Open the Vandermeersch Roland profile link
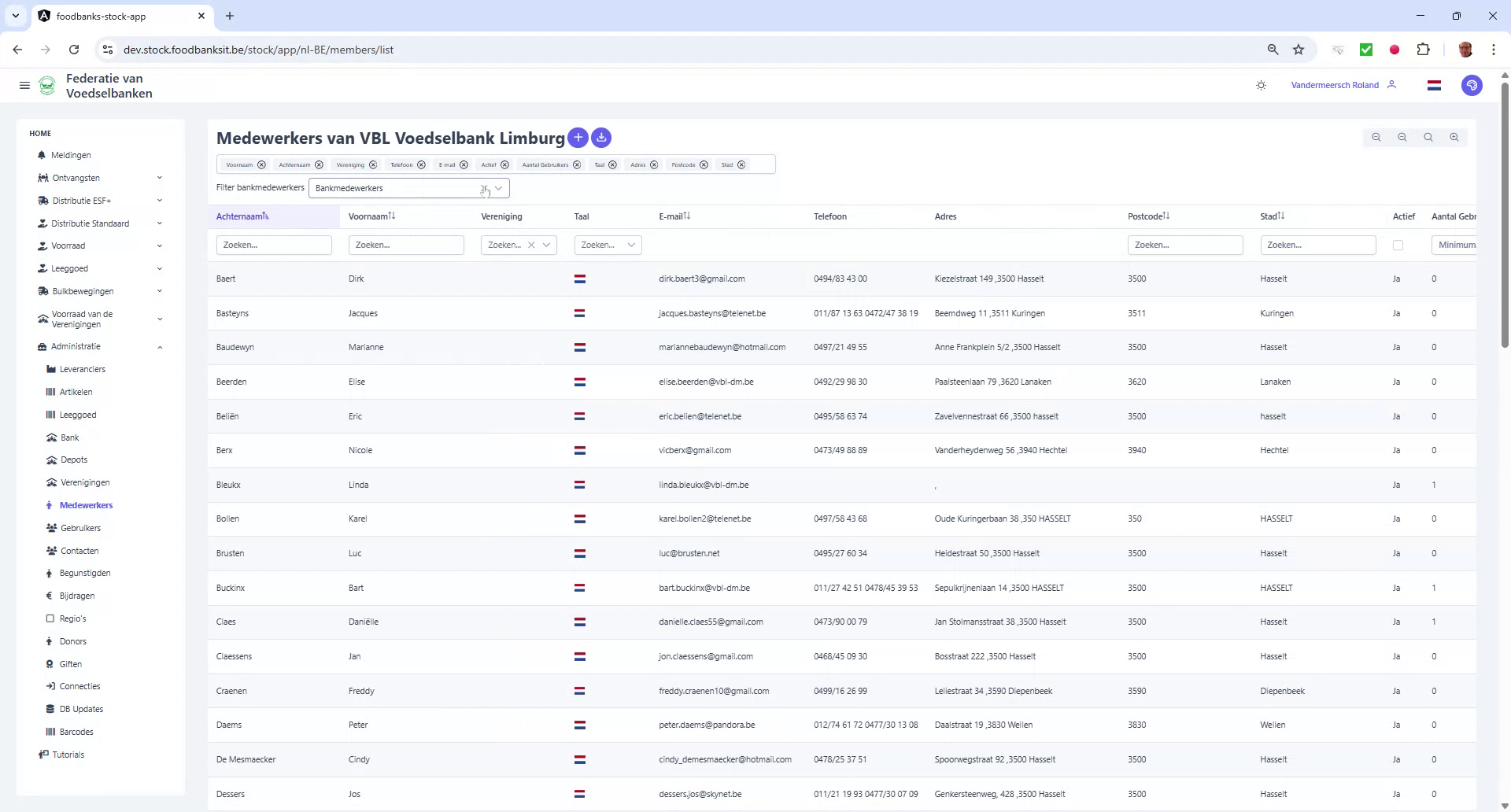The width and height of the screenshot is (1511, 812). 1334,85
